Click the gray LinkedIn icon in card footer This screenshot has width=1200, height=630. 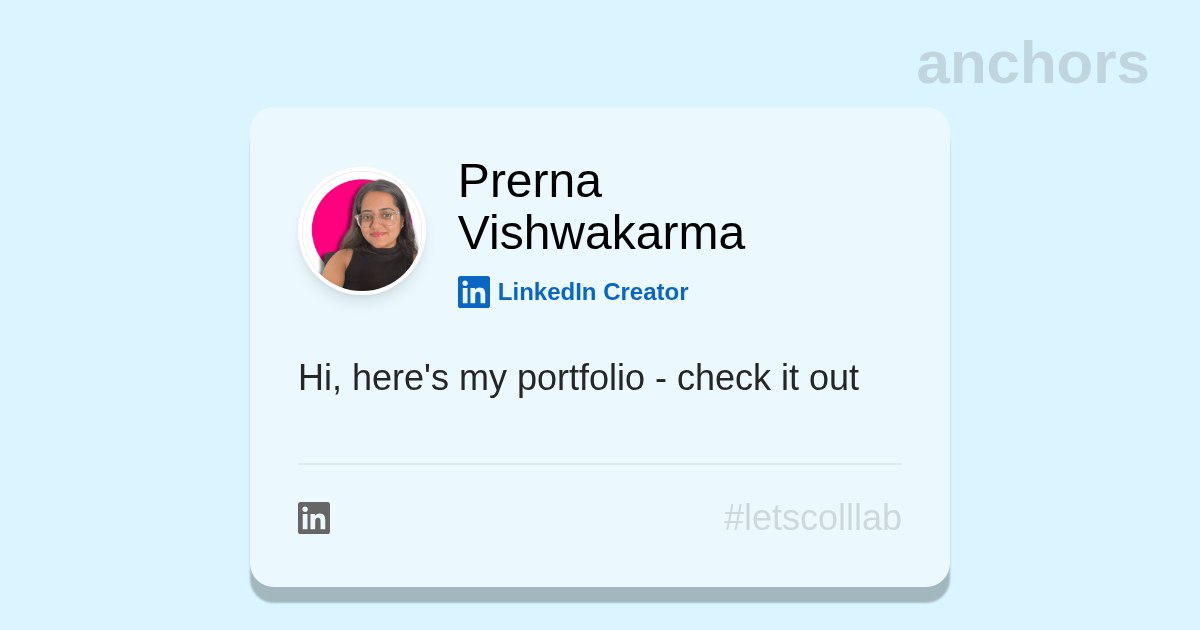(x=314, y=518)
